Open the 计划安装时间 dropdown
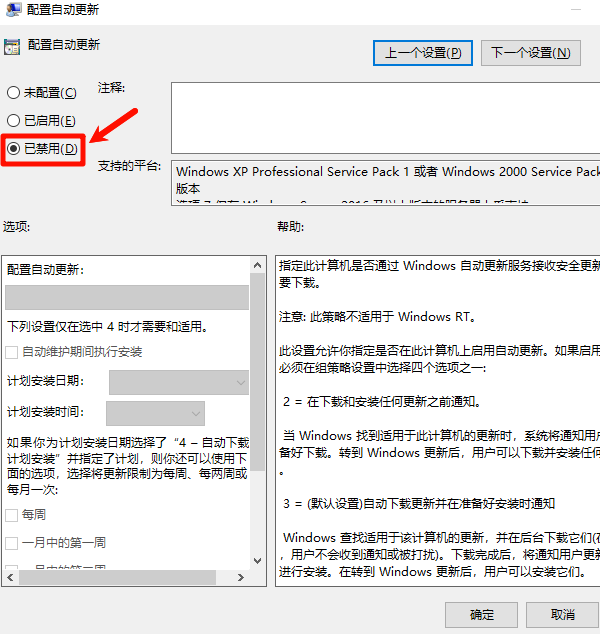This screenshot has width=600, height=634. pyautogui.click(x=155, y=413)
